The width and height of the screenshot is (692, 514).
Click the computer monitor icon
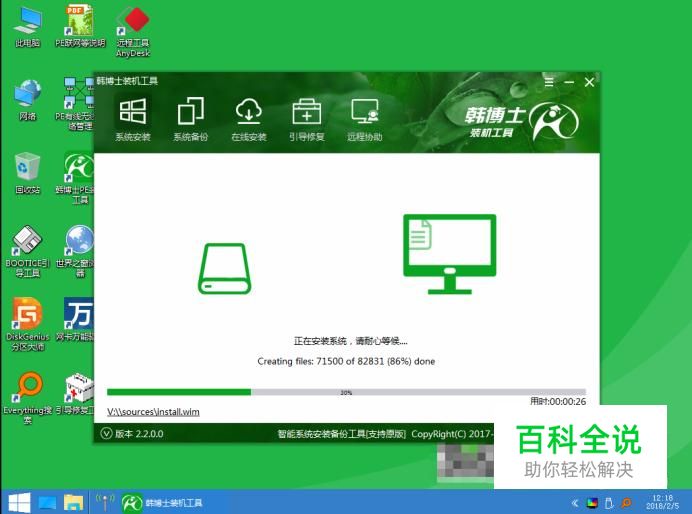(449, 254)
